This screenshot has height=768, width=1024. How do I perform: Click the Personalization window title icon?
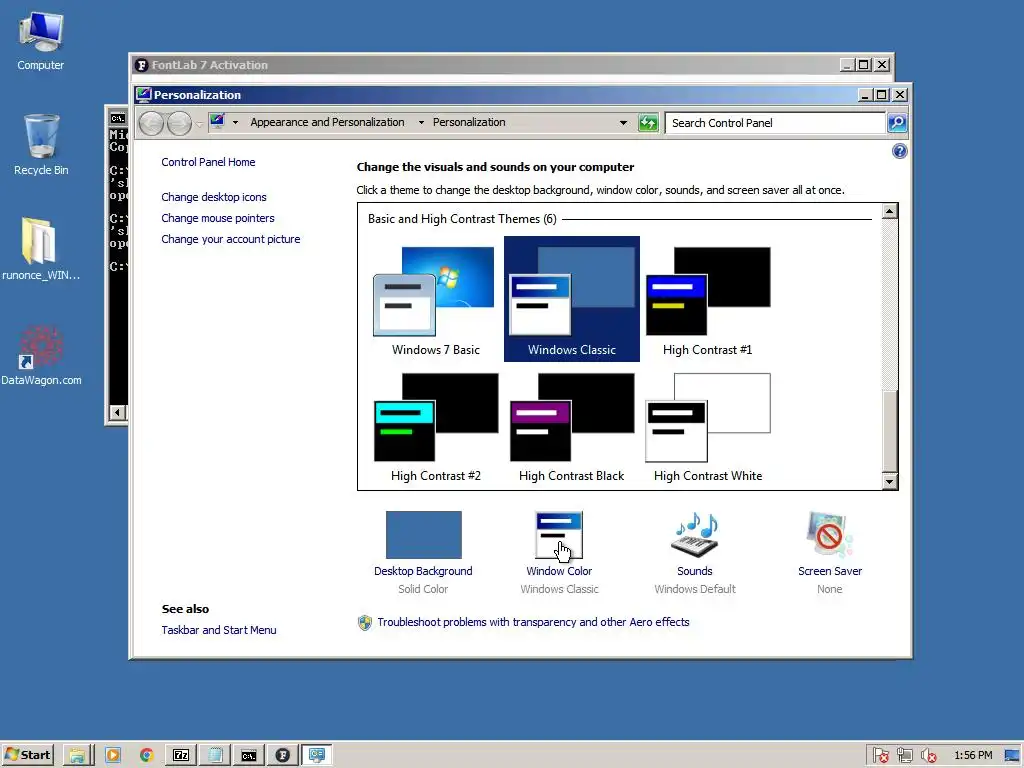coord(144,95)
